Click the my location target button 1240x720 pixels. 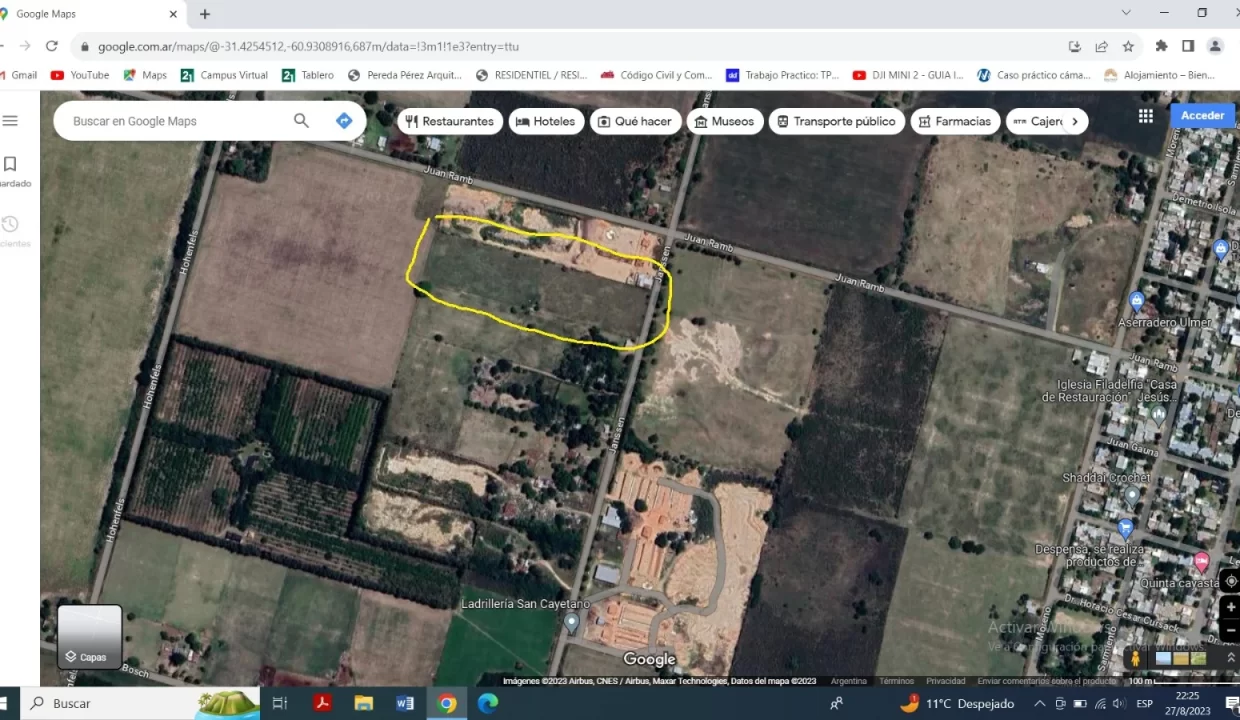(x=1231, y=582)
